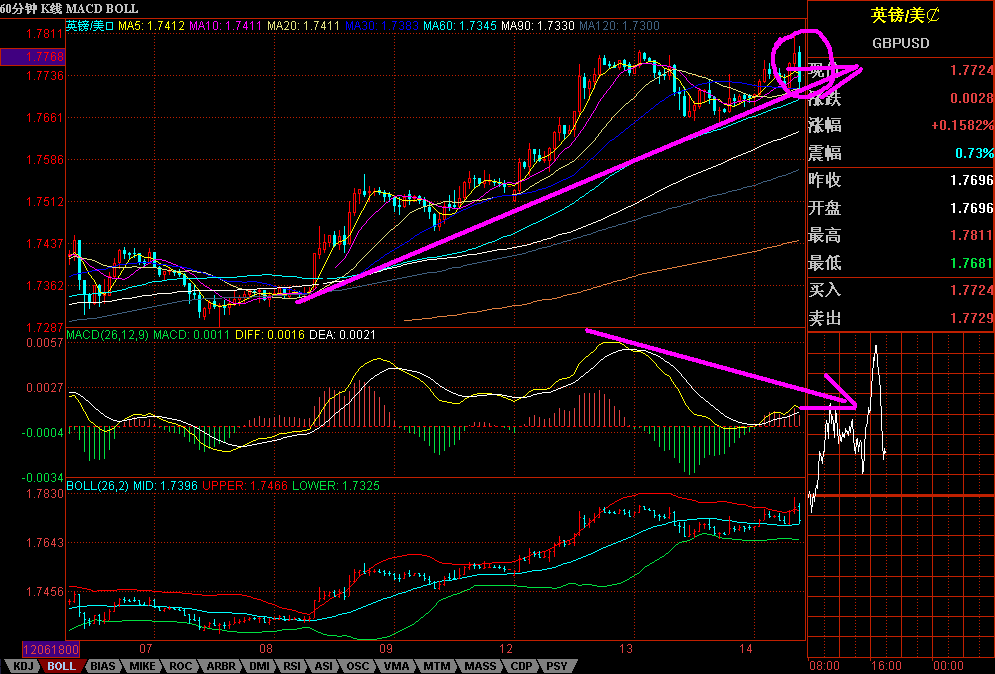Viewport: 995px width, 674px height.
Task: Click the UPPER: 1.7466 value
Action: pyautogui.click(x=245, y=486)
